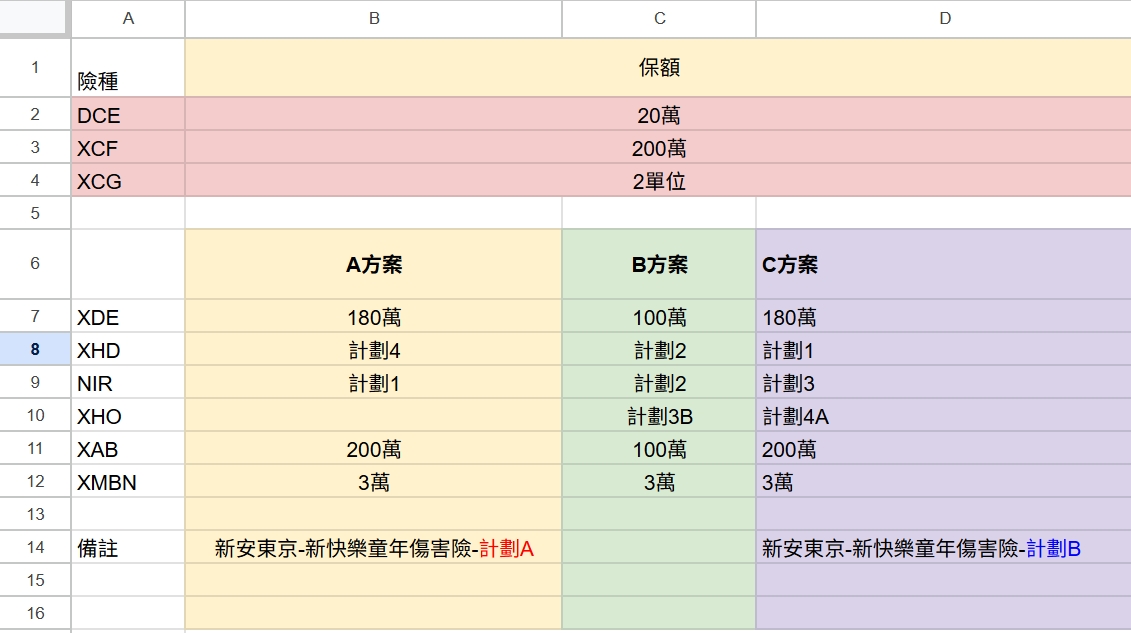Screen dimensions: 1131x633
Task: Select the remark cell ending with 計劃B
Action: (943, 548)
